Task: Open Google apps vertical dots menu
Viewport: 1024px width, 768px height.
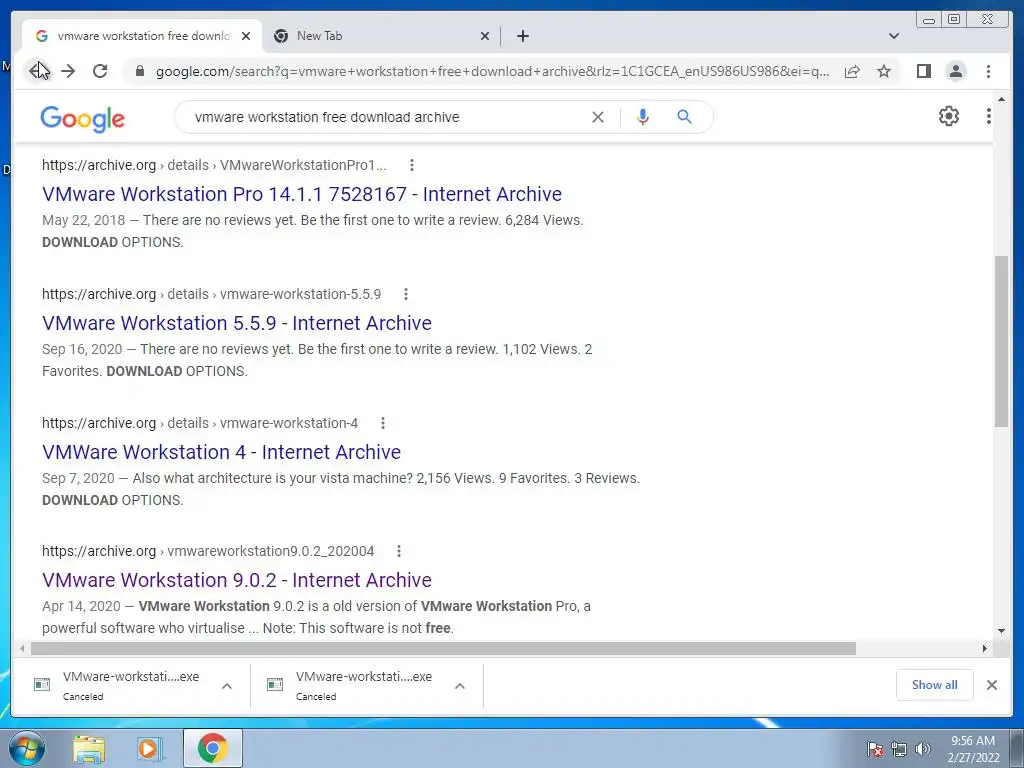Action: (988, 116)
